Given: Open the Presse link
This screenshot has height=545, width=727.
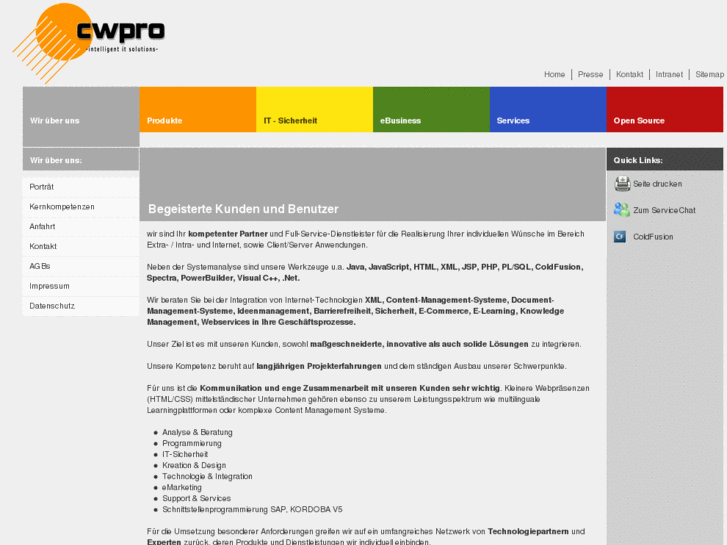Looking at the screenshot, I should (590, 74).
